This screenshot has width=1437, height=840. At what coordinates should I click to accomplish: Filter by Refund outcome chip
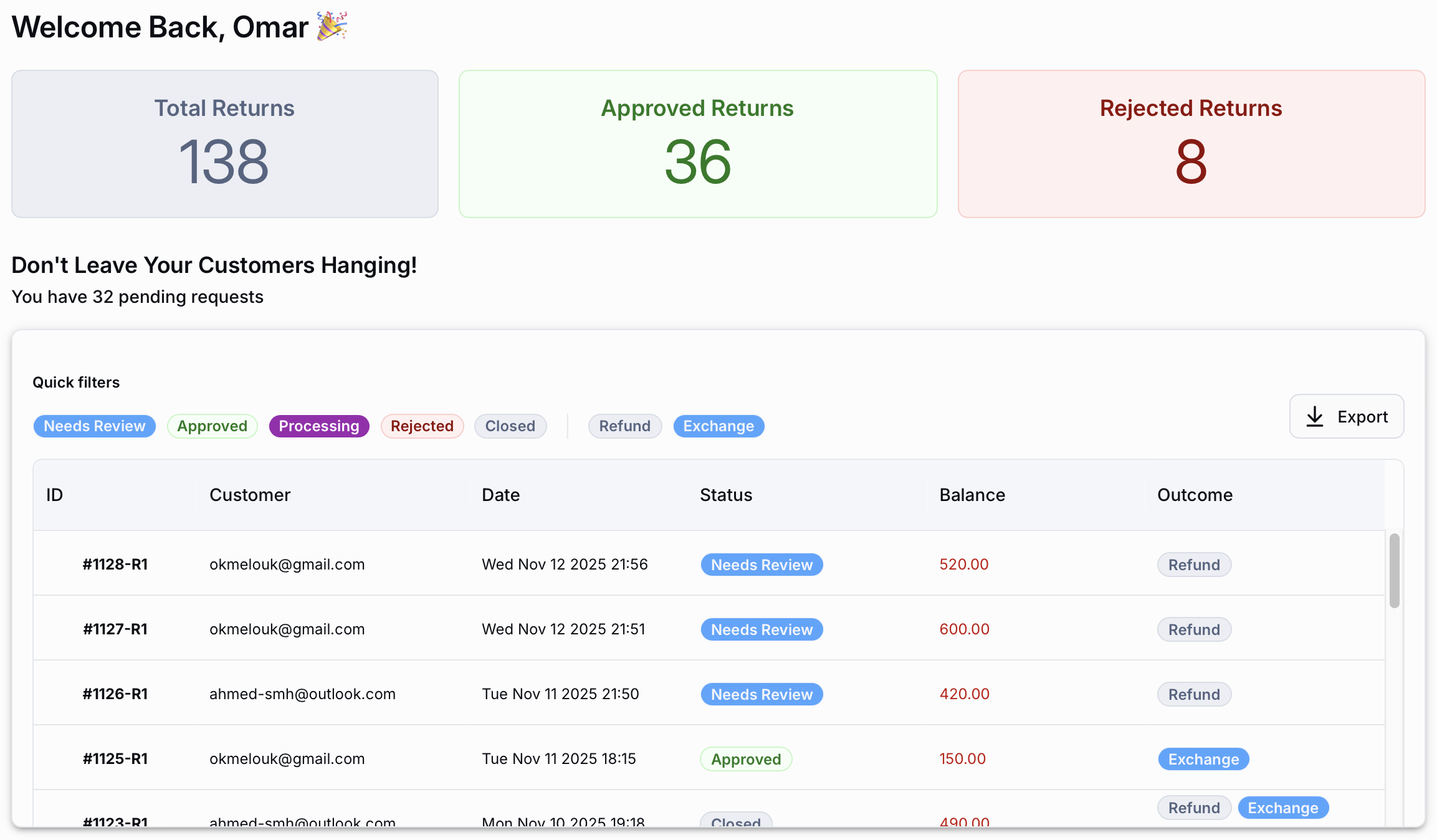(624, 426)
